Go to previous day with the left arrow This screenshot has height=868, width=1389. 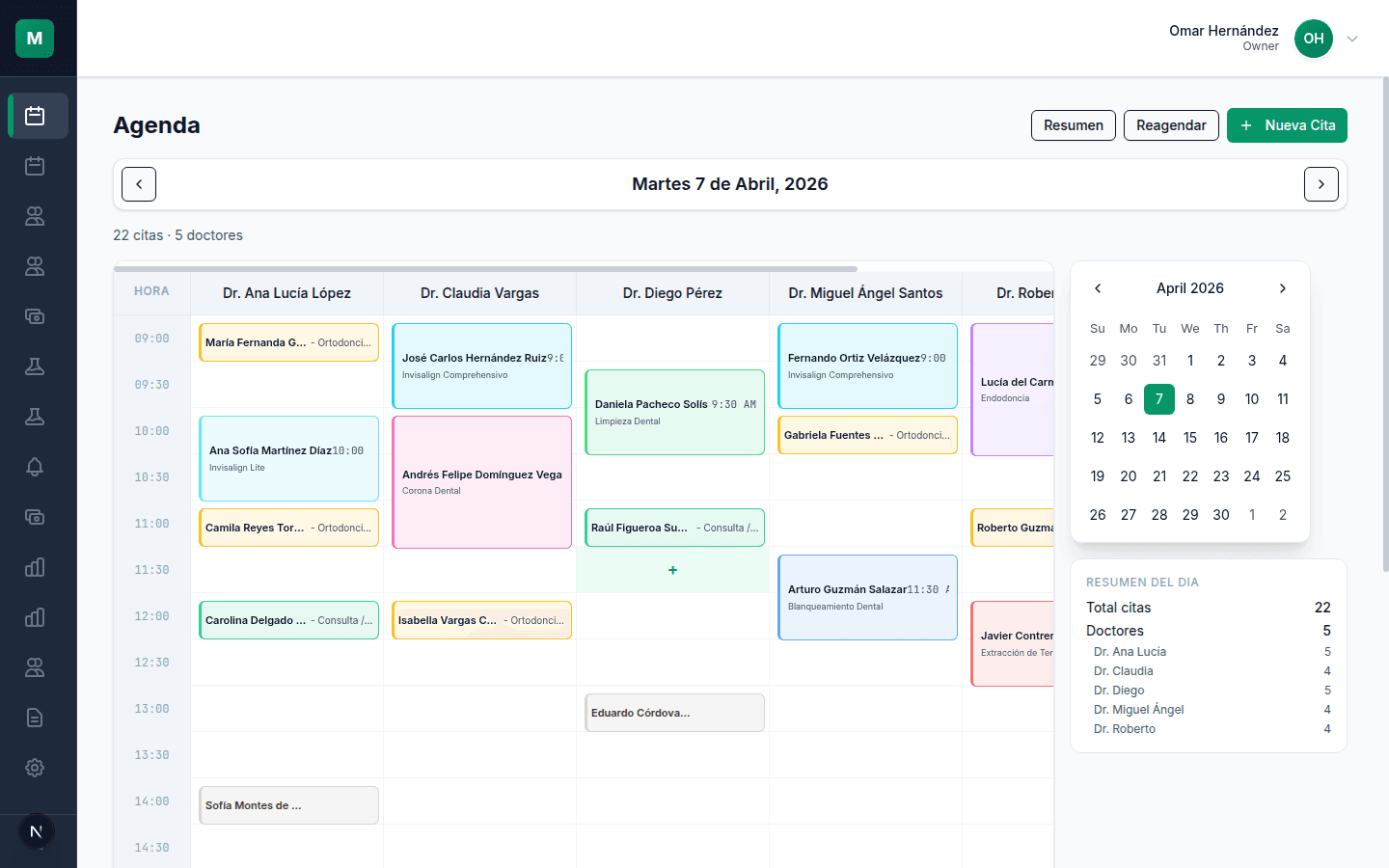click(x=139, y=184)
